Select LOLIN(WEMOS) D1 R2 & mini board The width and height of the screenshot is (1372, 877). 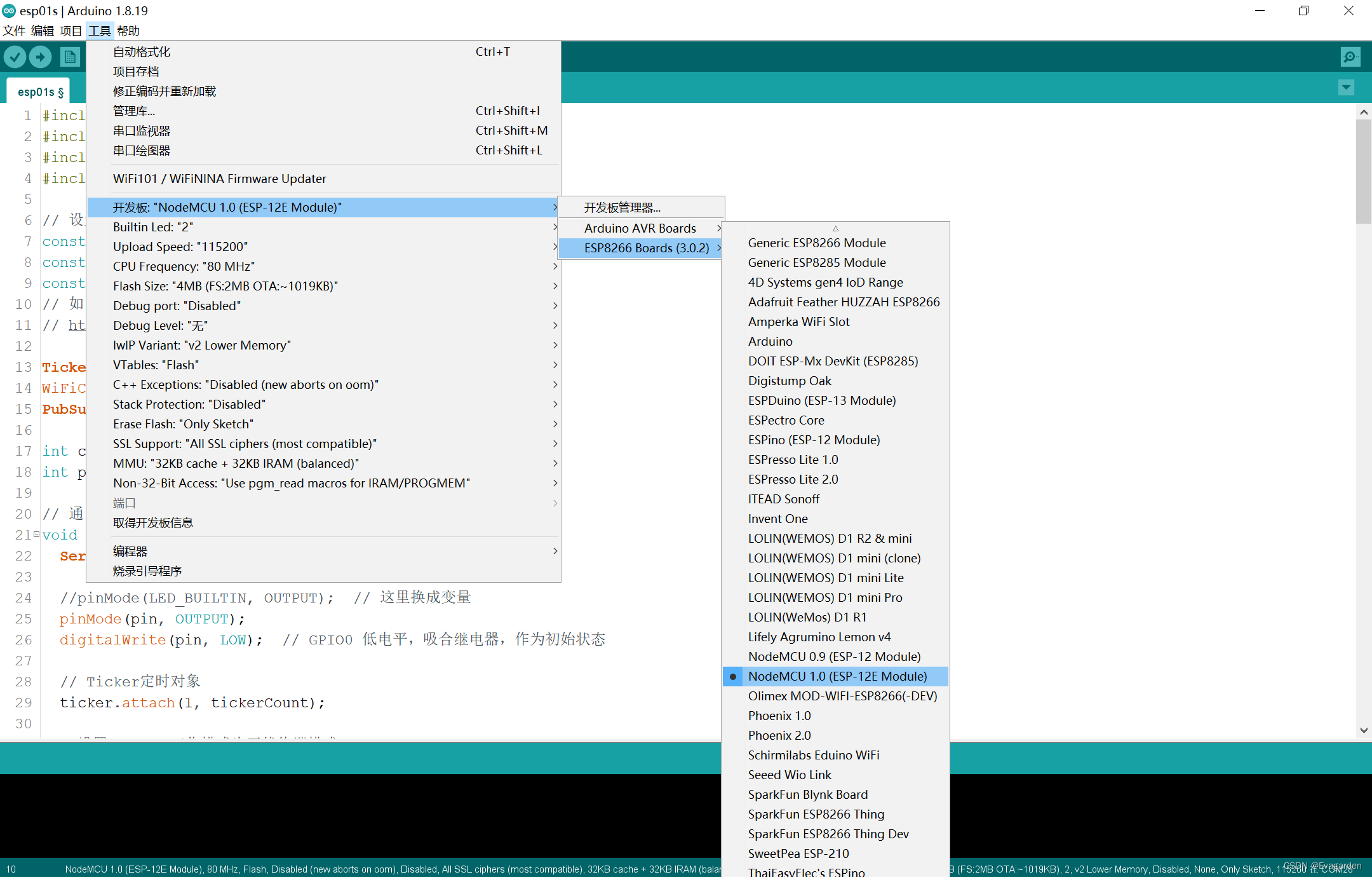pos(836,539)
